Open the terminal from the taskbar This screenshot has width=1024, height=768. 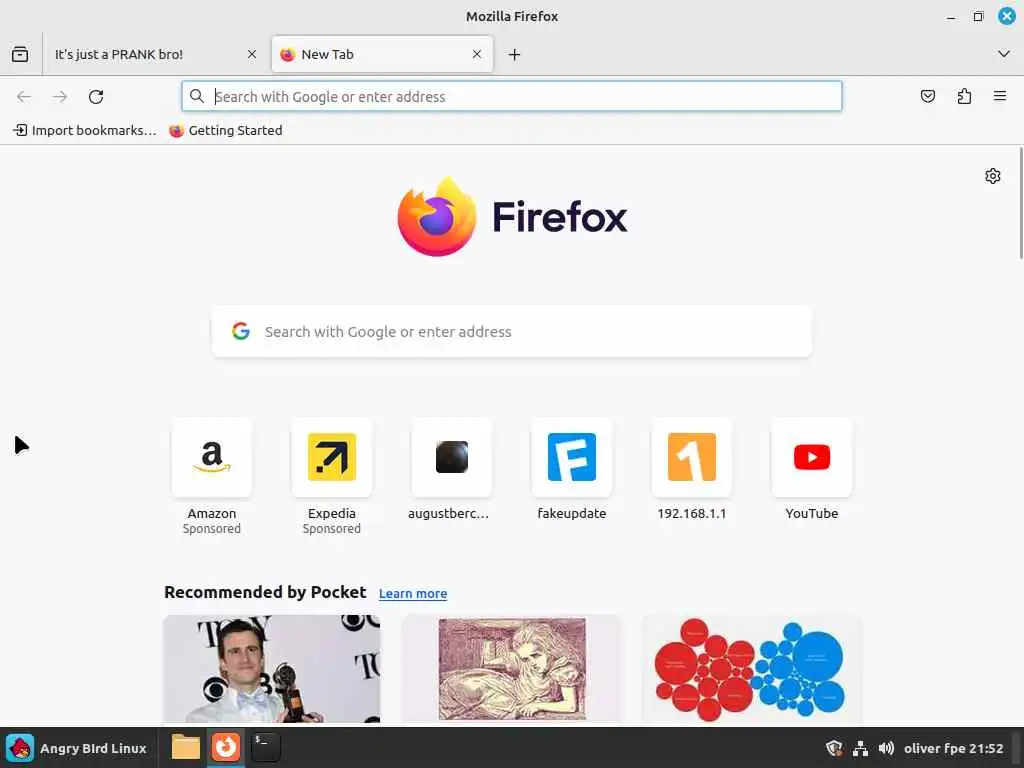(x=265, y=747)
